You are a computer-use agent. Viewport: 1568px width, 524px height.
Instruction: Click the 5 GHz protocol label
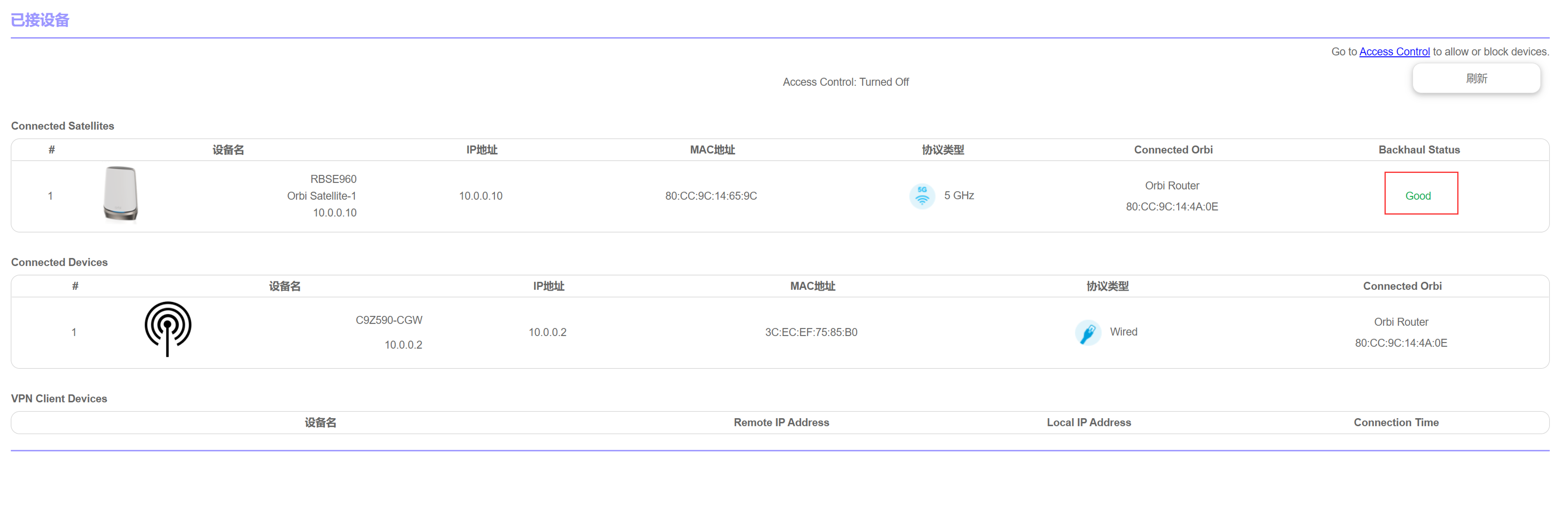[958, 195]
